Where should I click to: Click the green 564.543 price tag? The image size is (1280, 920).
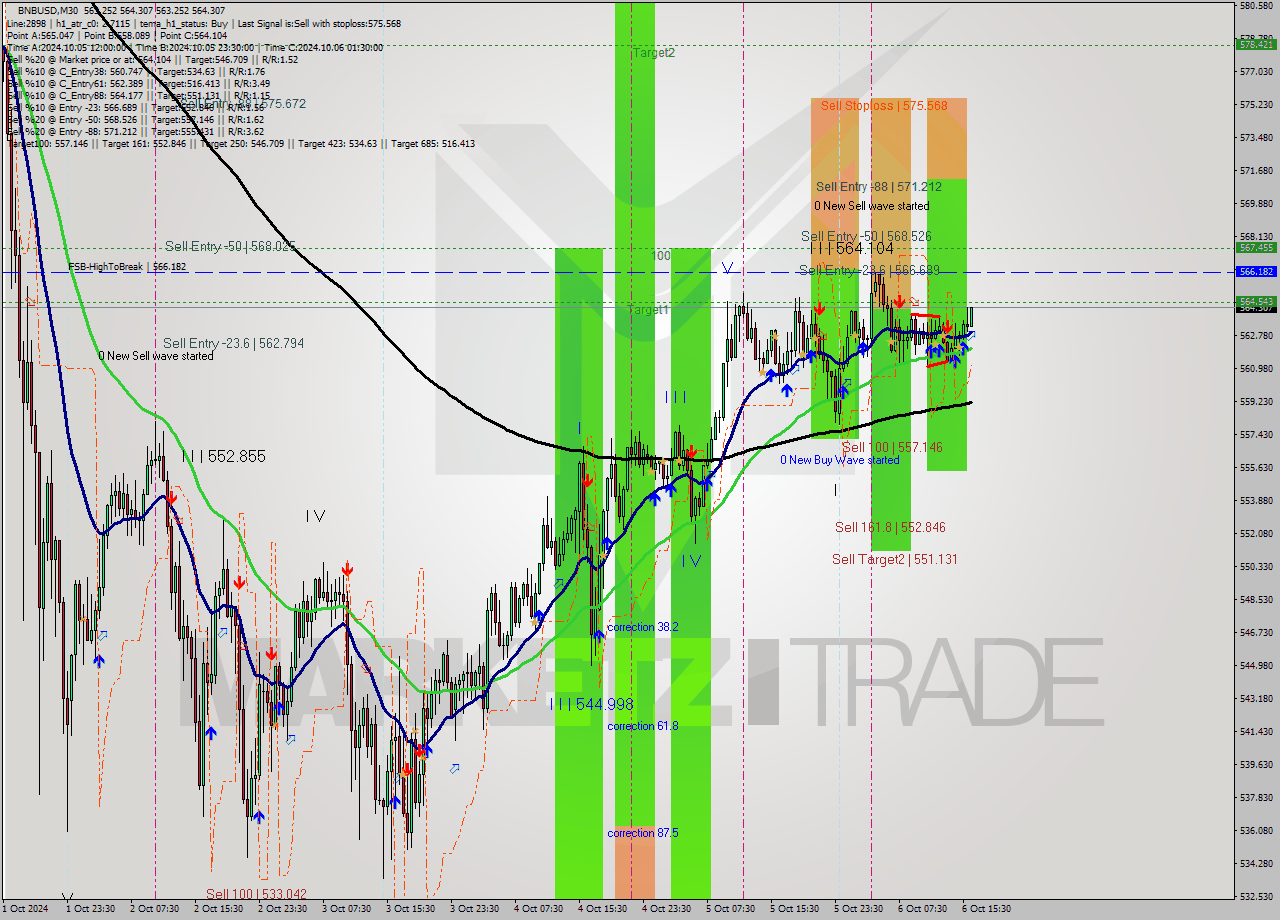tap(1256, 300)
